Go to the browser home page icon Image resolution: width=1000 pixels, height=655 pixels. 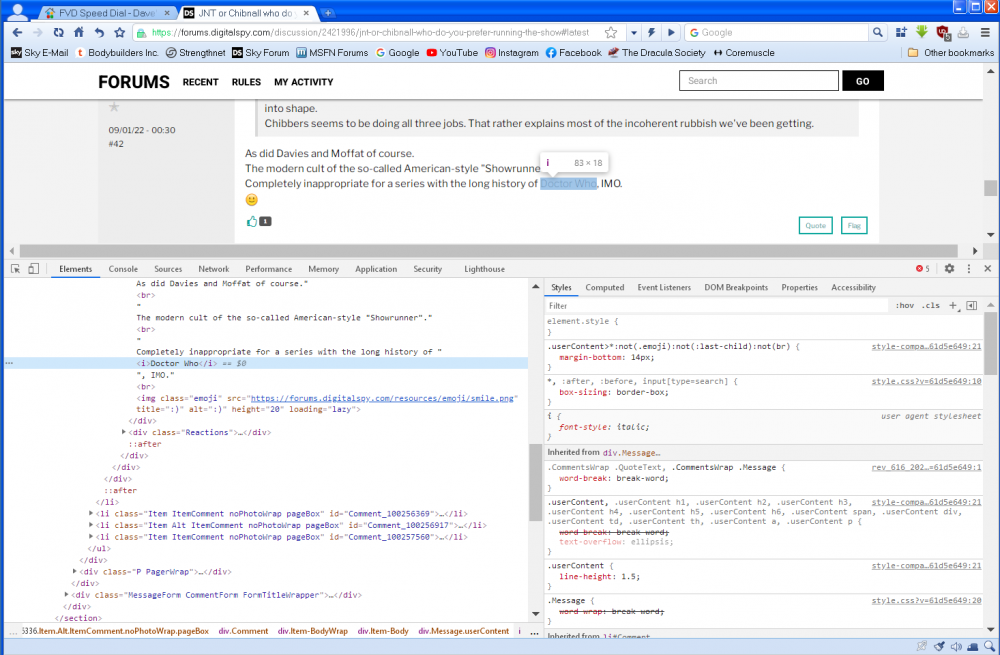point(79,32)
